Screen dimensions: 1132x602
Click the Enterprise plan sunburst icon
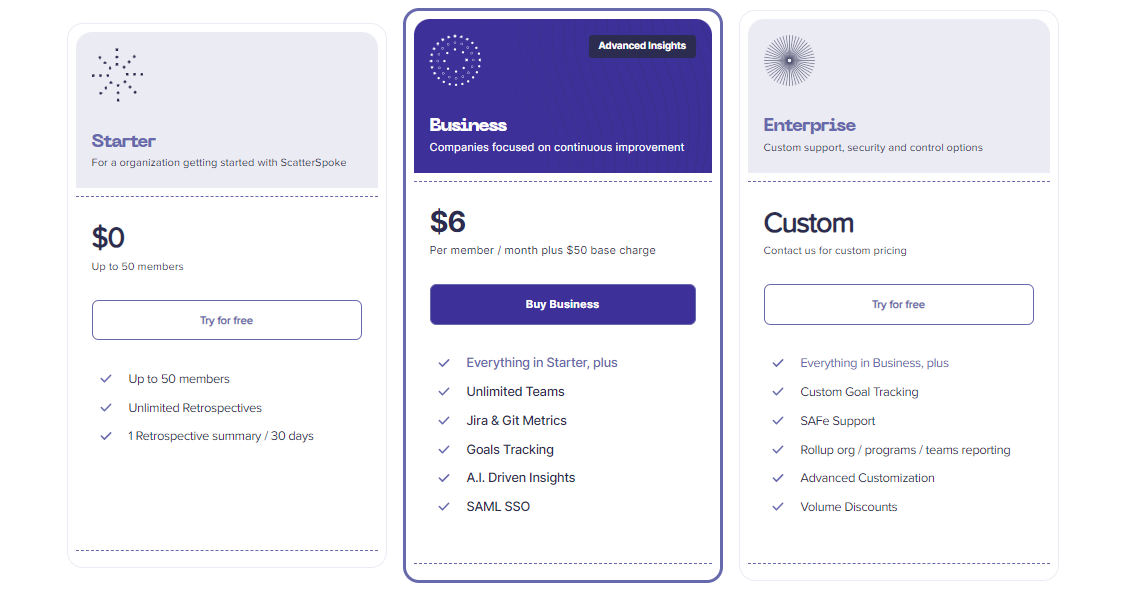coord(789,60)
